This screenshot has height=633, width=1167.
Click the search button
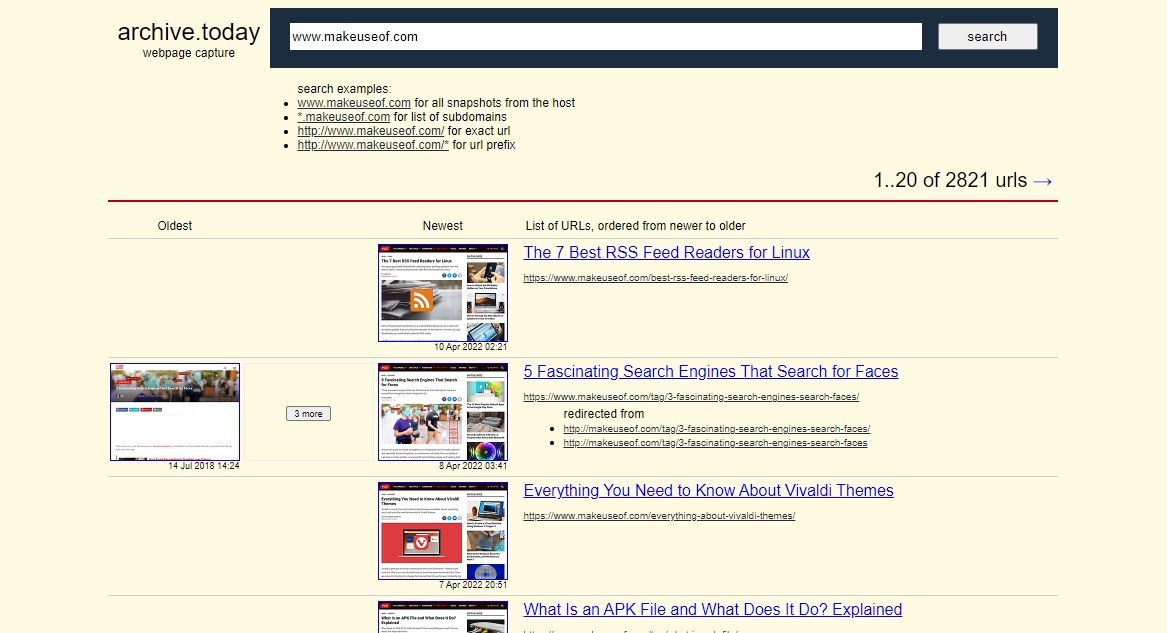click(988, 36)
